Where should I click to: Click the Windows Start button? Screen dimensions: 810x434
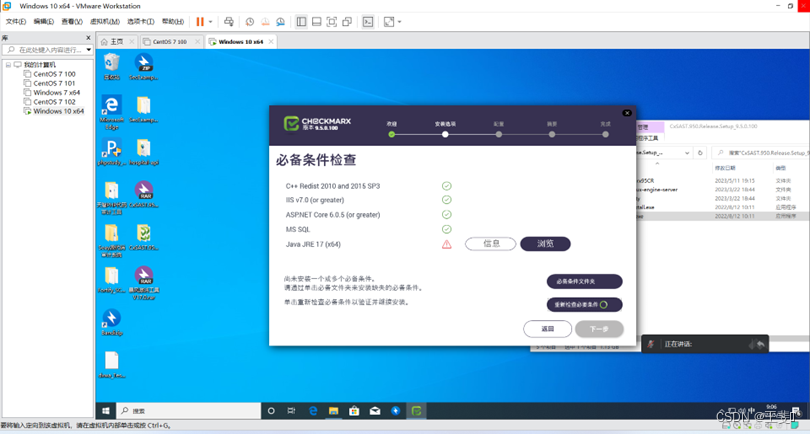click(x=105, y=411)
